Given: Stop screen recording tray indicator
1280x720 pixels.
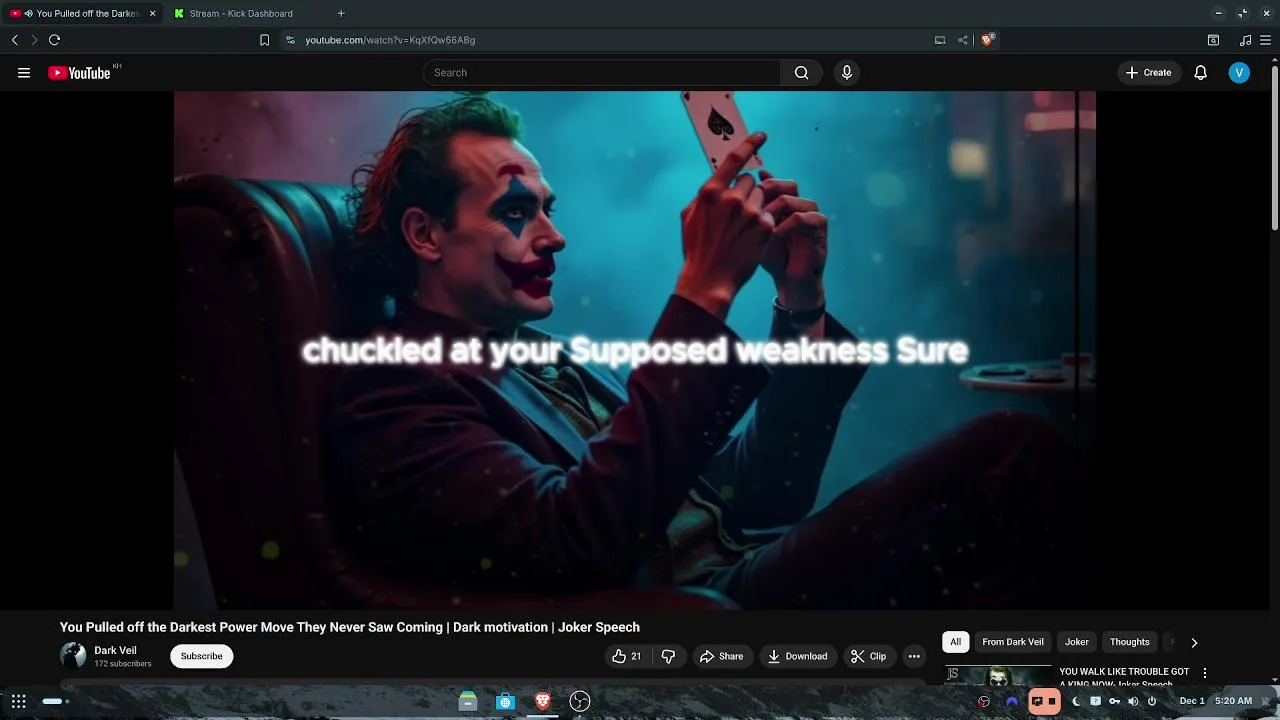Looking at the screenshot, I should [x=1044, y=701].
